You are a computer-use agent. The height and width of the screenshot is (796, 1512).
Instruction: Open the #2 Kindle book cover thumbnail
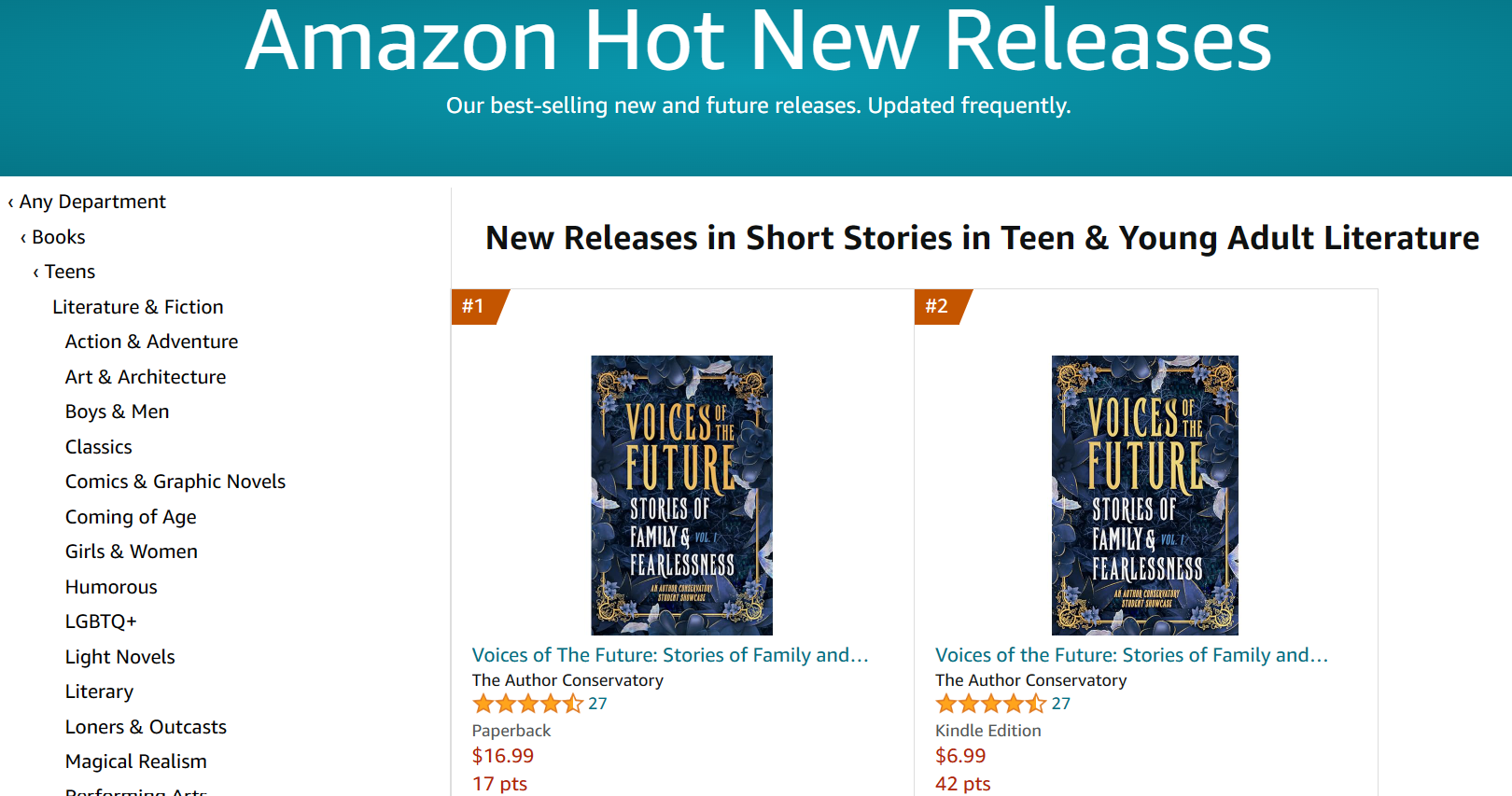(1144, 495)
